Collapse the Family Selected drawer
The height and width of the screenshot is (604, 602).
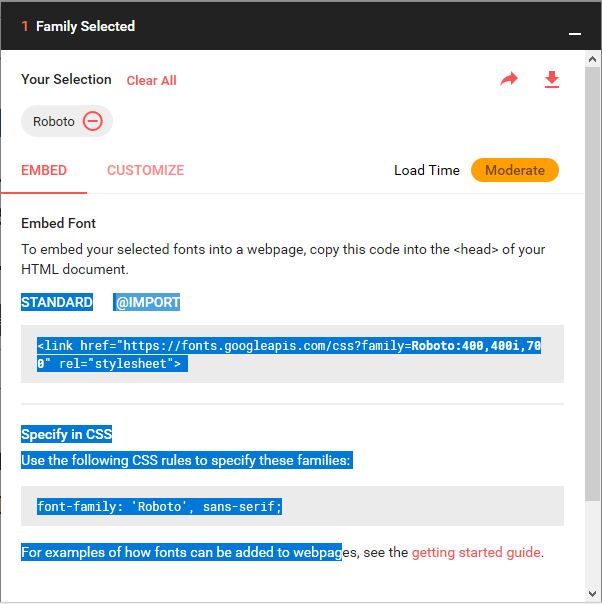coord(575,34)
